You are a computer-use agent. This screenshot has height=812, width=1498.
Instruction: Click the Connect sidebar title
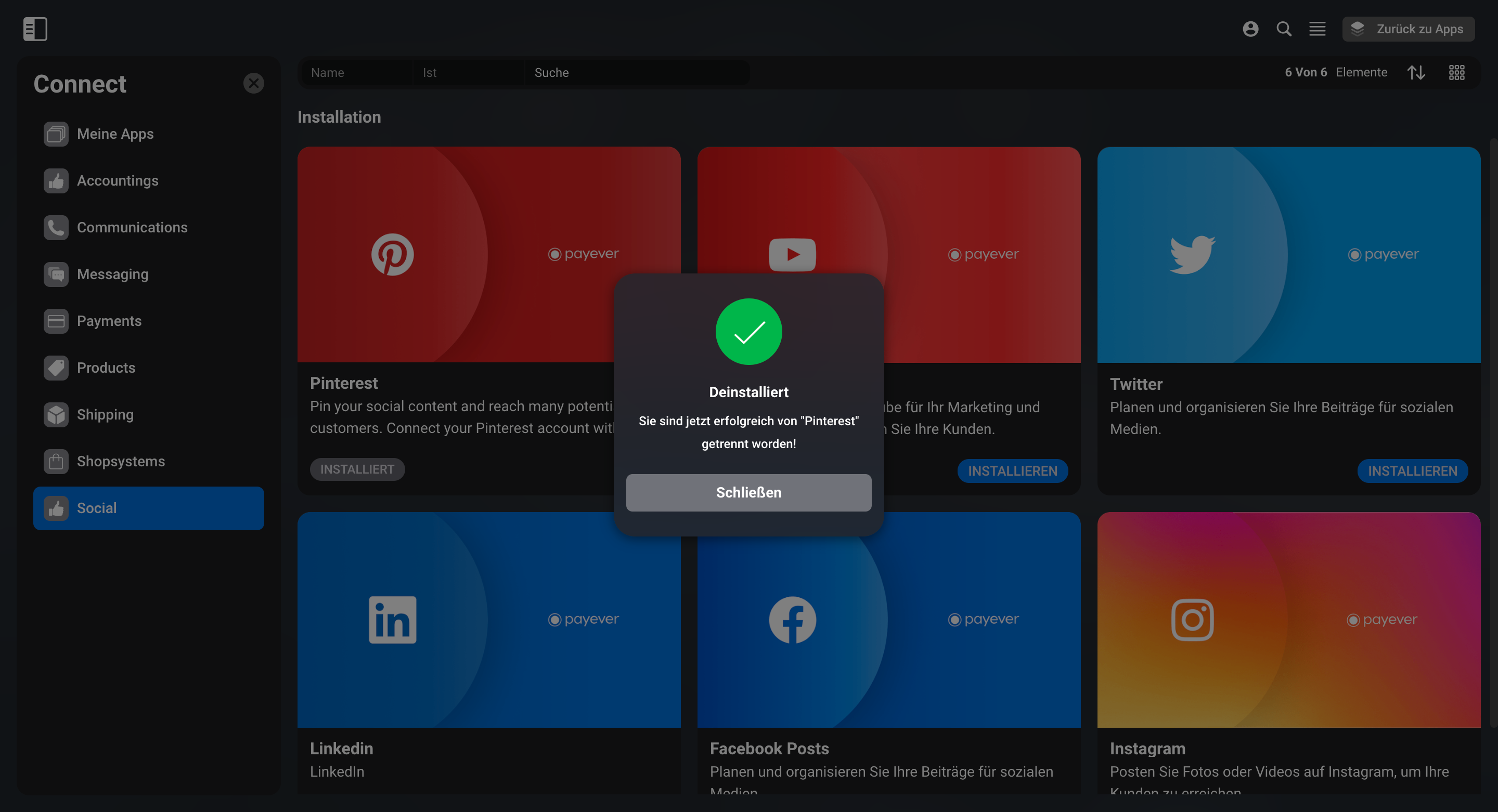click(80, 84)
